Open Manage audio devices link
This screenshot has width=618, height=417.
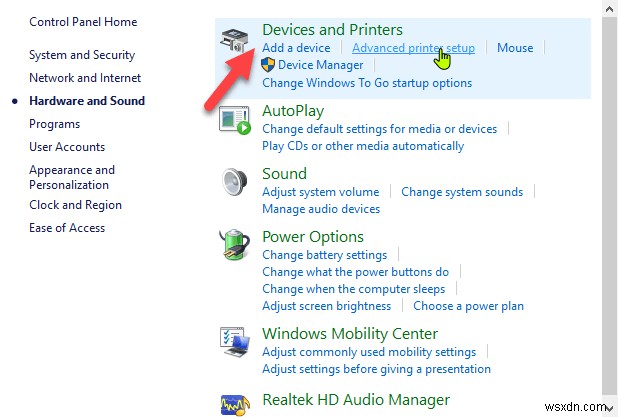coord(321,210)
